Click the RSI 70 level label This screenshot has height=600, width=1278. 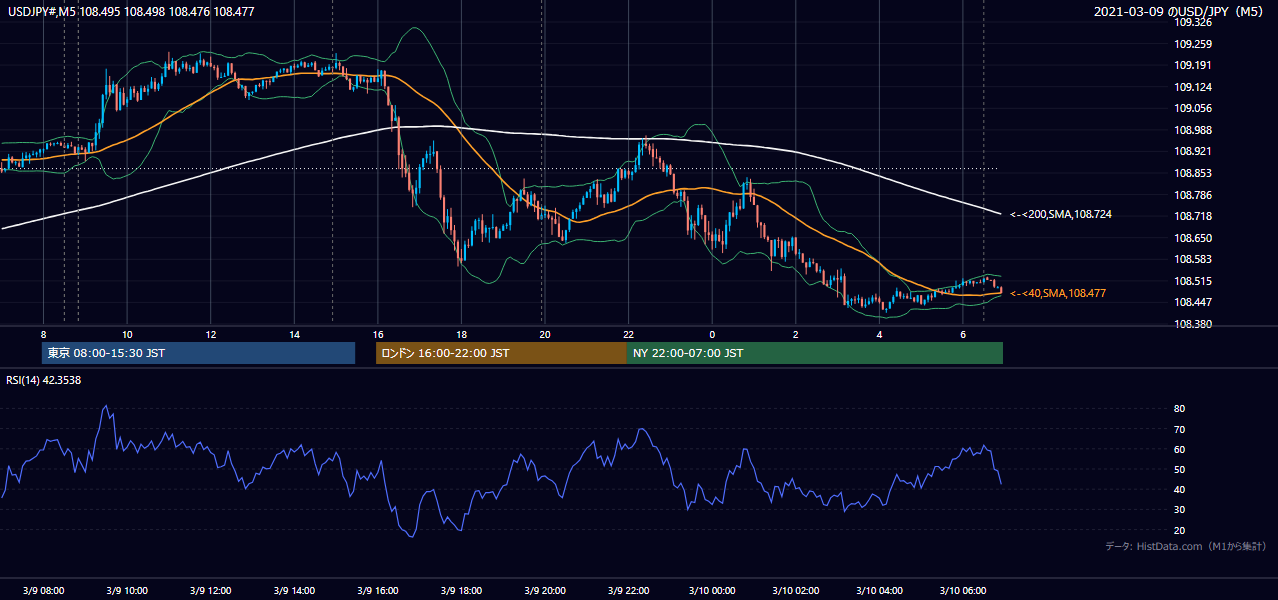click(1180, 429)
